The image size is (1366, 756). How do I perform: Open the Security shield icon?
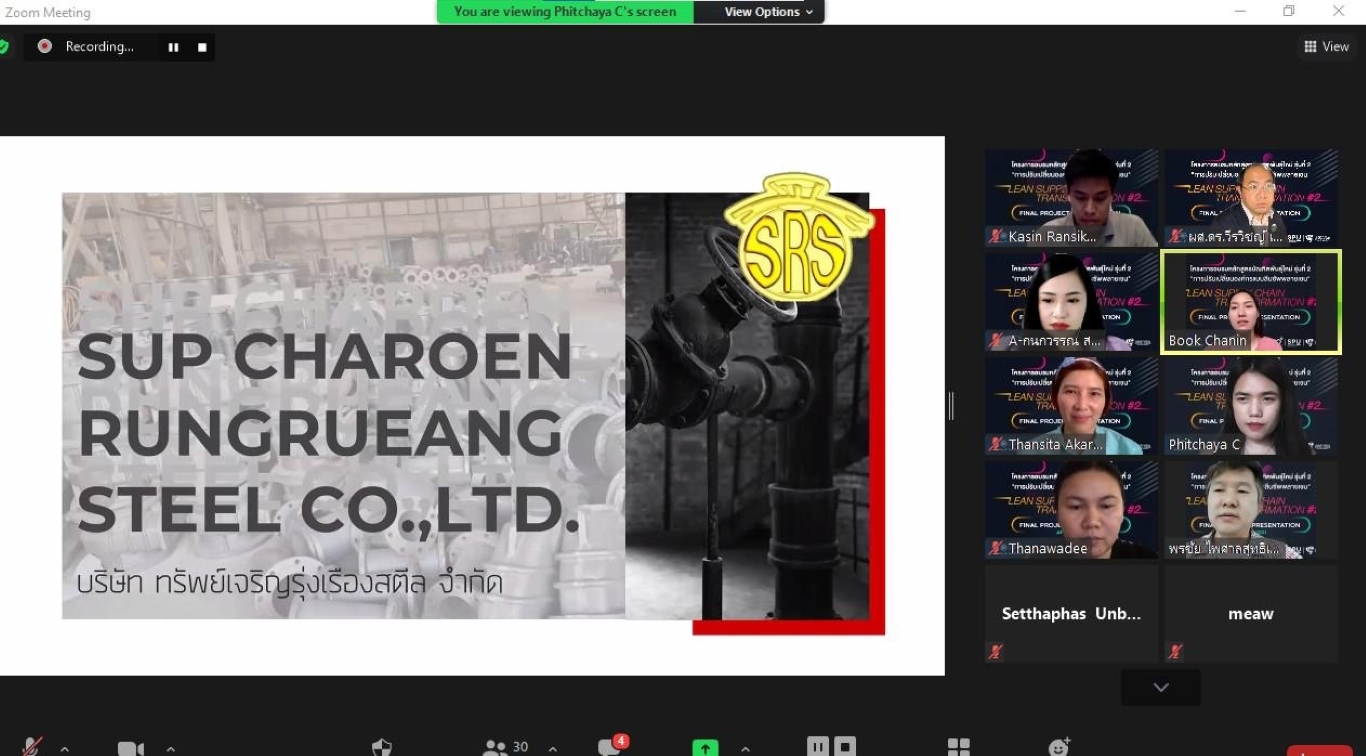pos(381,747)
